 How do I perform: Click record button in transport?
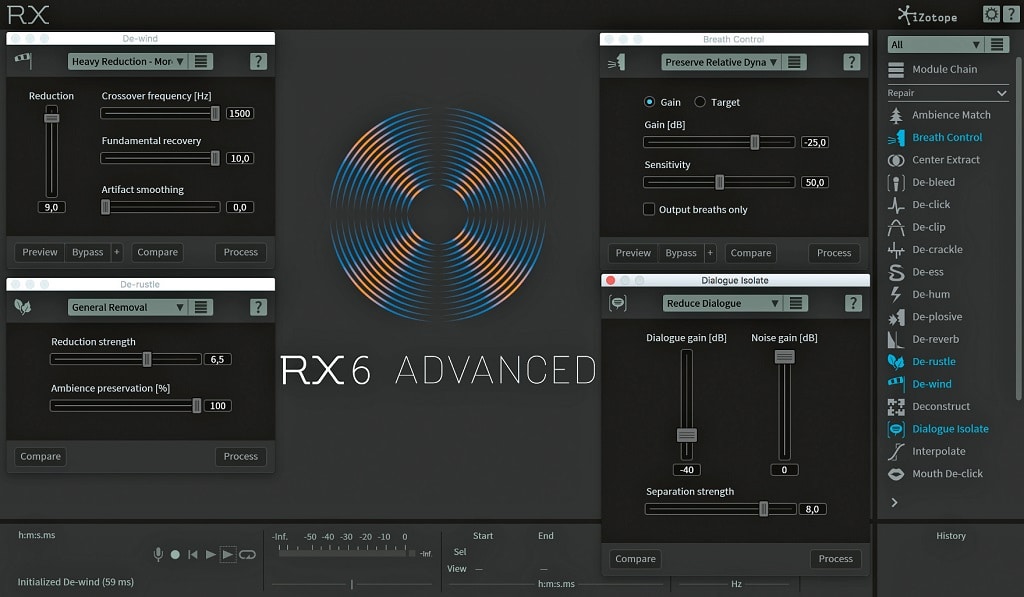pos(175,555)
